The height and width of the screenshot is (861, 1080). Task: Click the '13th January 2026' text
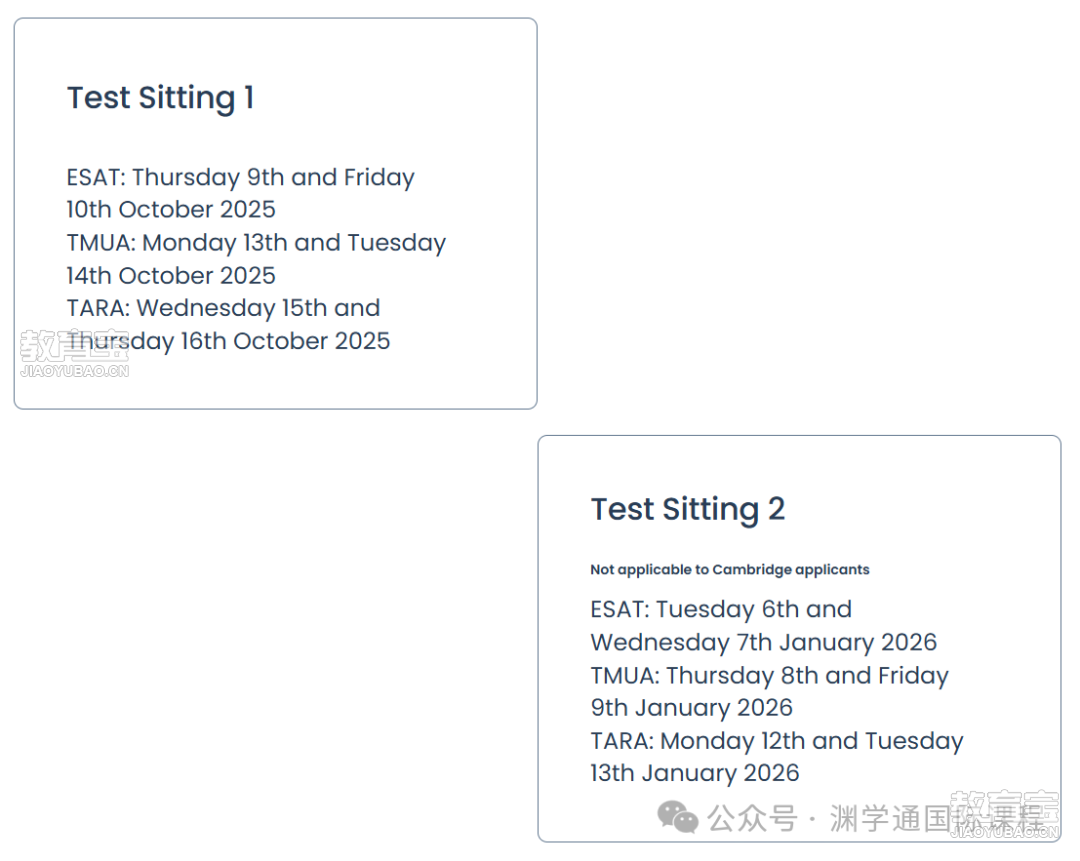coord(695,773)
